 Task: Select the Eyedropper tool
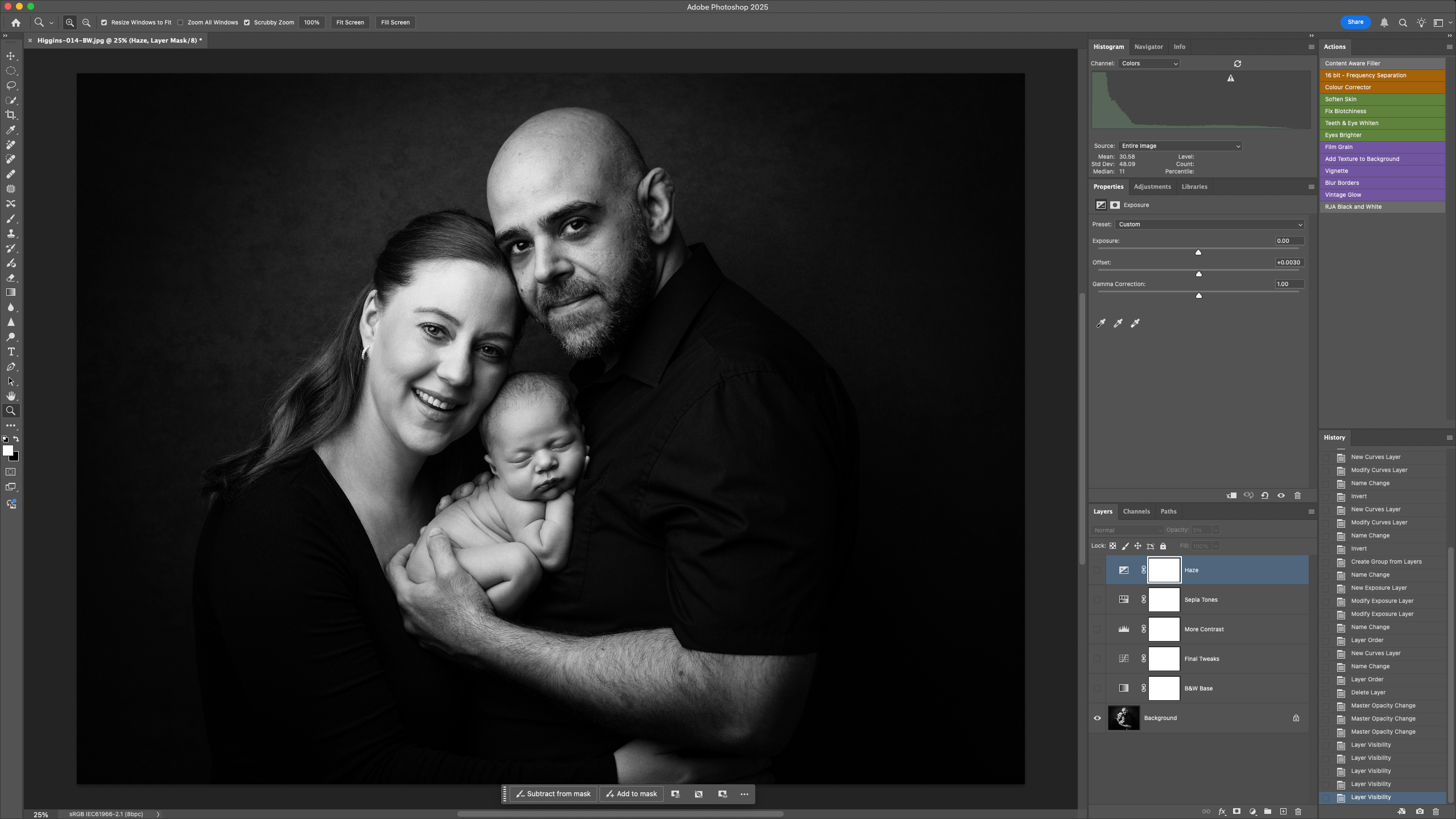click(11, 130)
